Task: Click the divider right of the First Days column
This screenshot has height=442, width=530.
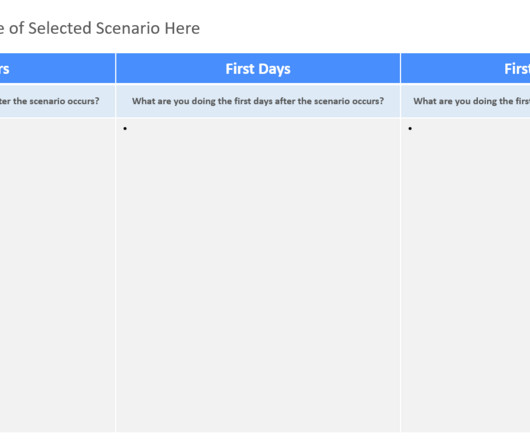Action: click(401, 242)
